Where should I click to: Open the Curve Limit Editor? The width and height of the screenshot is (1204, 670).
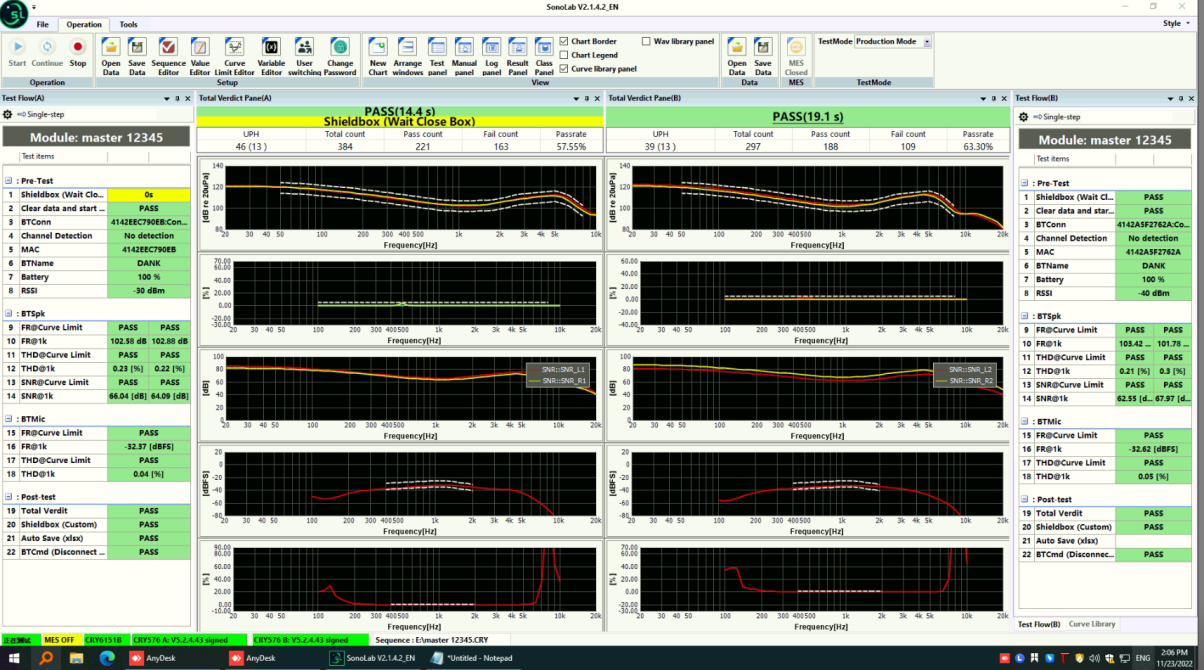coord(234,52)
